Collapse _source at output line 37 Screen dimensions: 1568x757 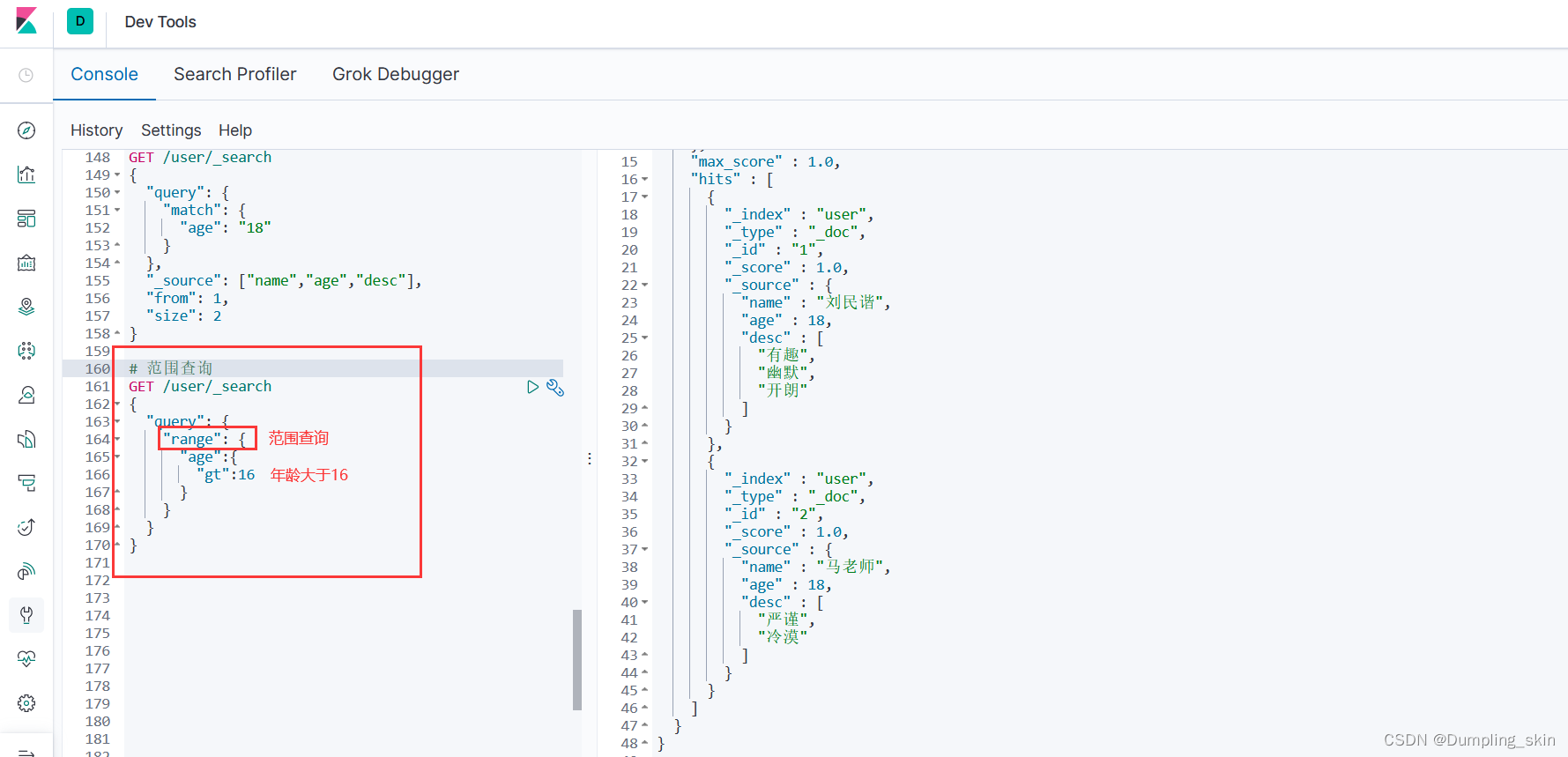pos(644,549)
